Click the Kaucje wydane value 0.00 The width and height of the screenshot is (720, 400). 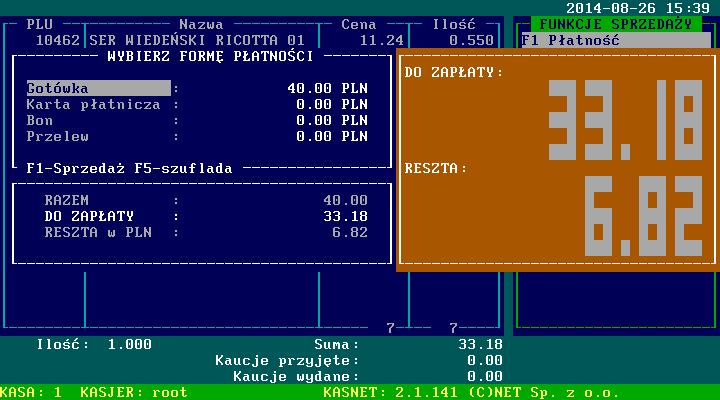point(485,377)
